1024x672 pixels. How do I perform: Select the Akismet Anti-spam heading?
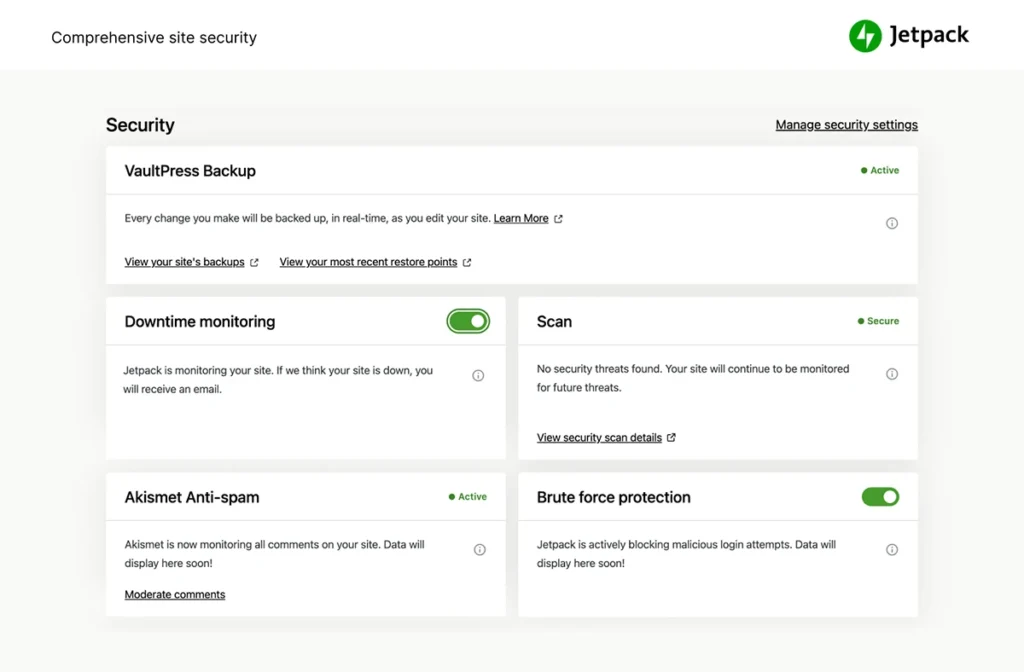(x=192, y=498)
